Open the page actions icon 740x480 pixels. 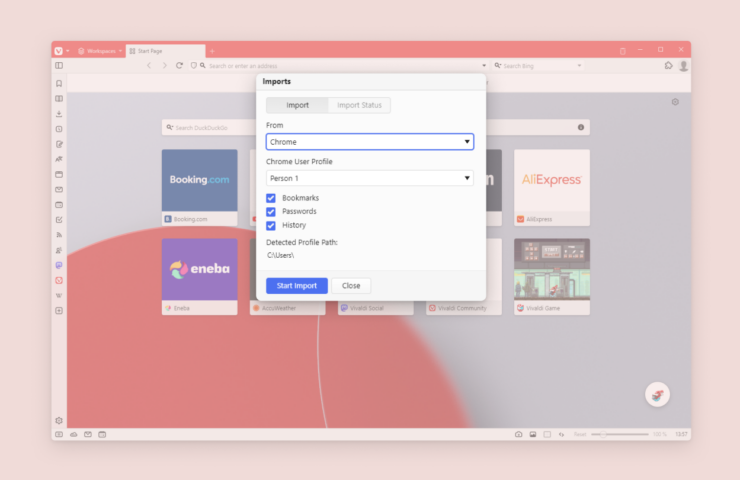pos(561,434)
